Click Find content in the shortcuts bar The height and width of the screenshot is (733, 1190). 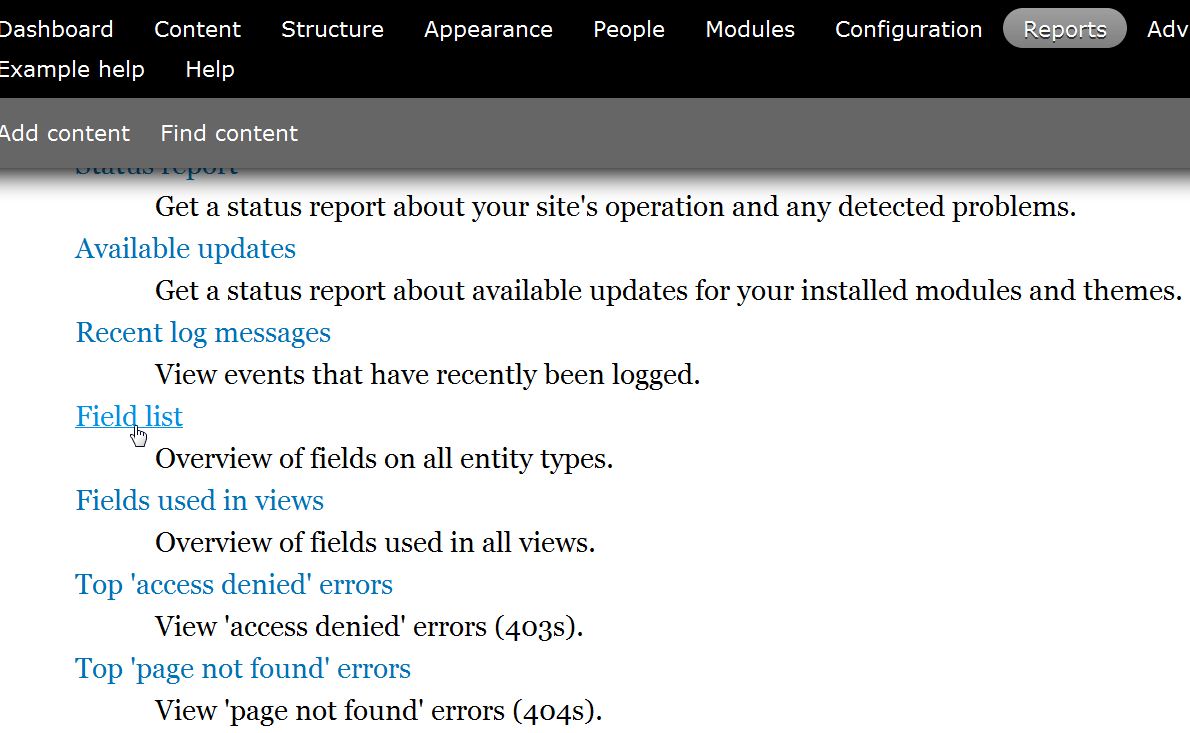228,132
